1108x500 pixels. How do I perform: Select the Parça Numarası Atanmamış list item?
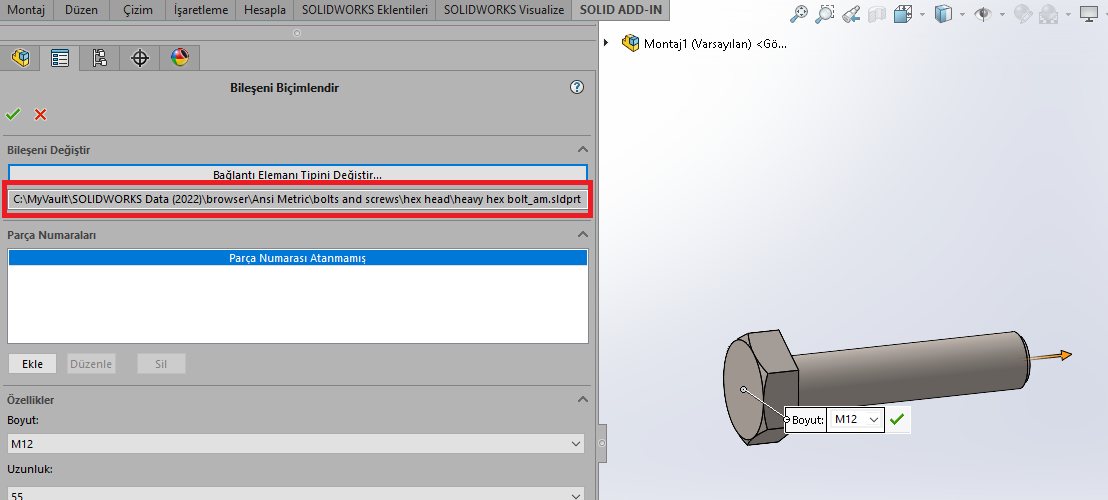297,258
